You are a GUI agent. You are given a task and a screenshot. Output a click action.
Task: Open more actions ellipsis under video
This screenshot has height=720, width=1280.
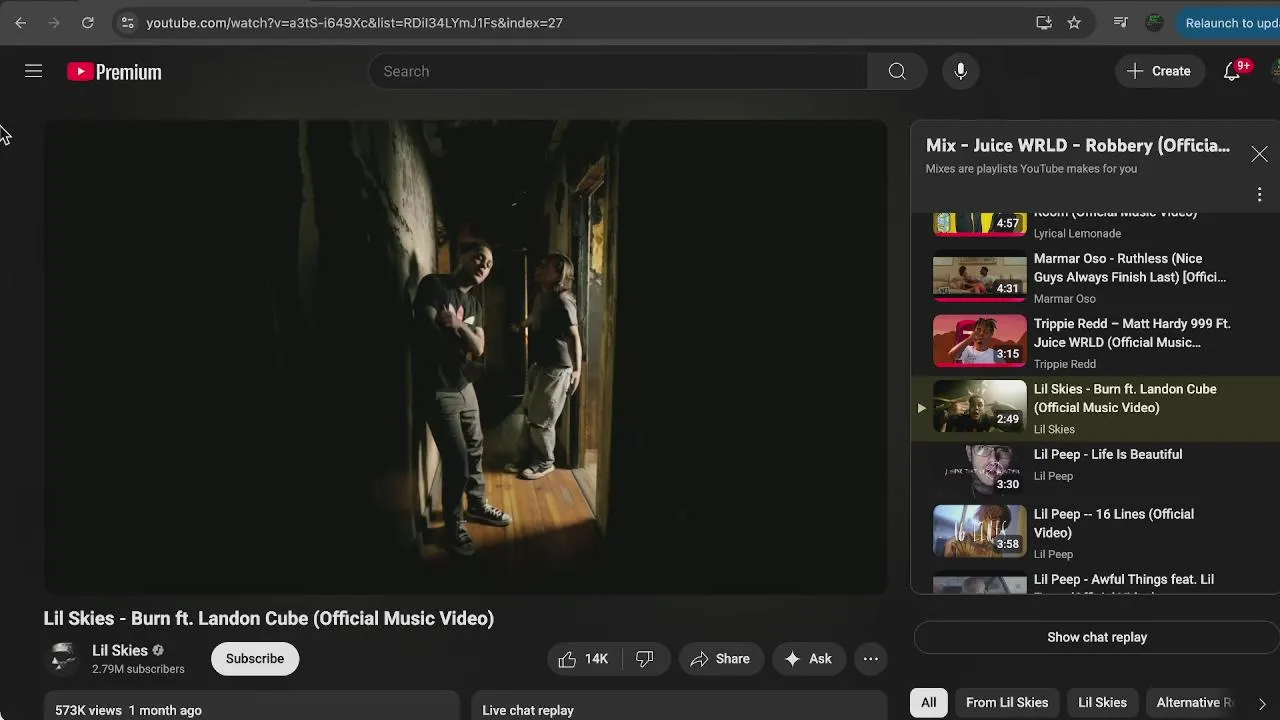[x=871, y=658]
